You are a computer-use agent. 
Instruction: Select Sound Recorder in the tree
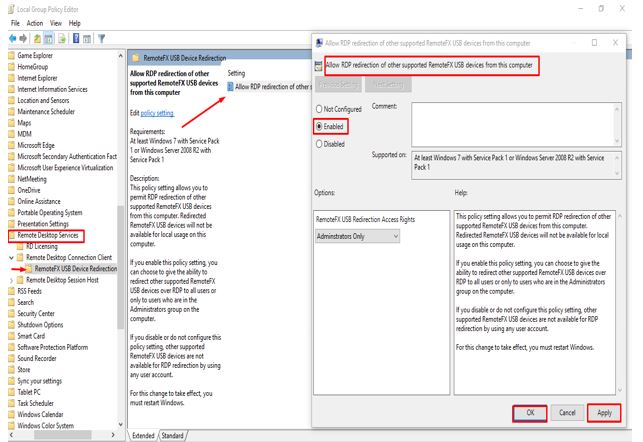tap(37, 358)
